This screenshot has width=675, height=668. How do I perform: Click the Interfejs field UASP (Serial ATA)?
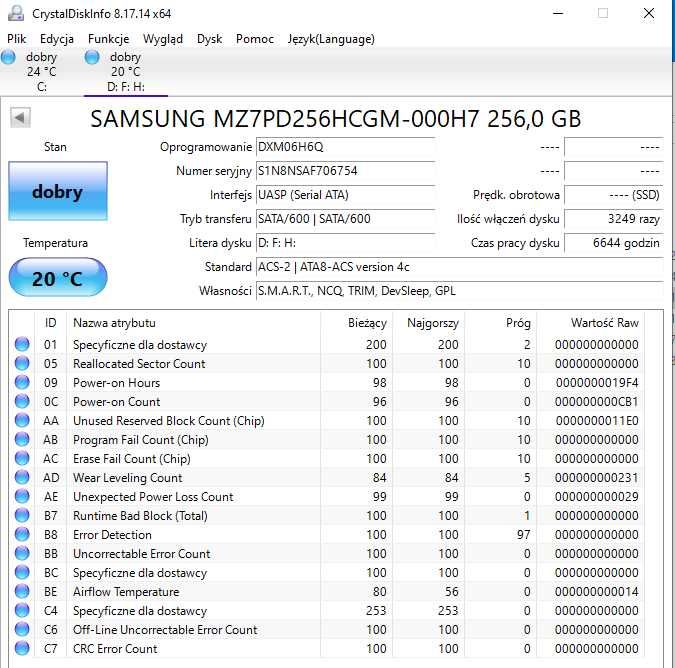[x=345, y=195]
